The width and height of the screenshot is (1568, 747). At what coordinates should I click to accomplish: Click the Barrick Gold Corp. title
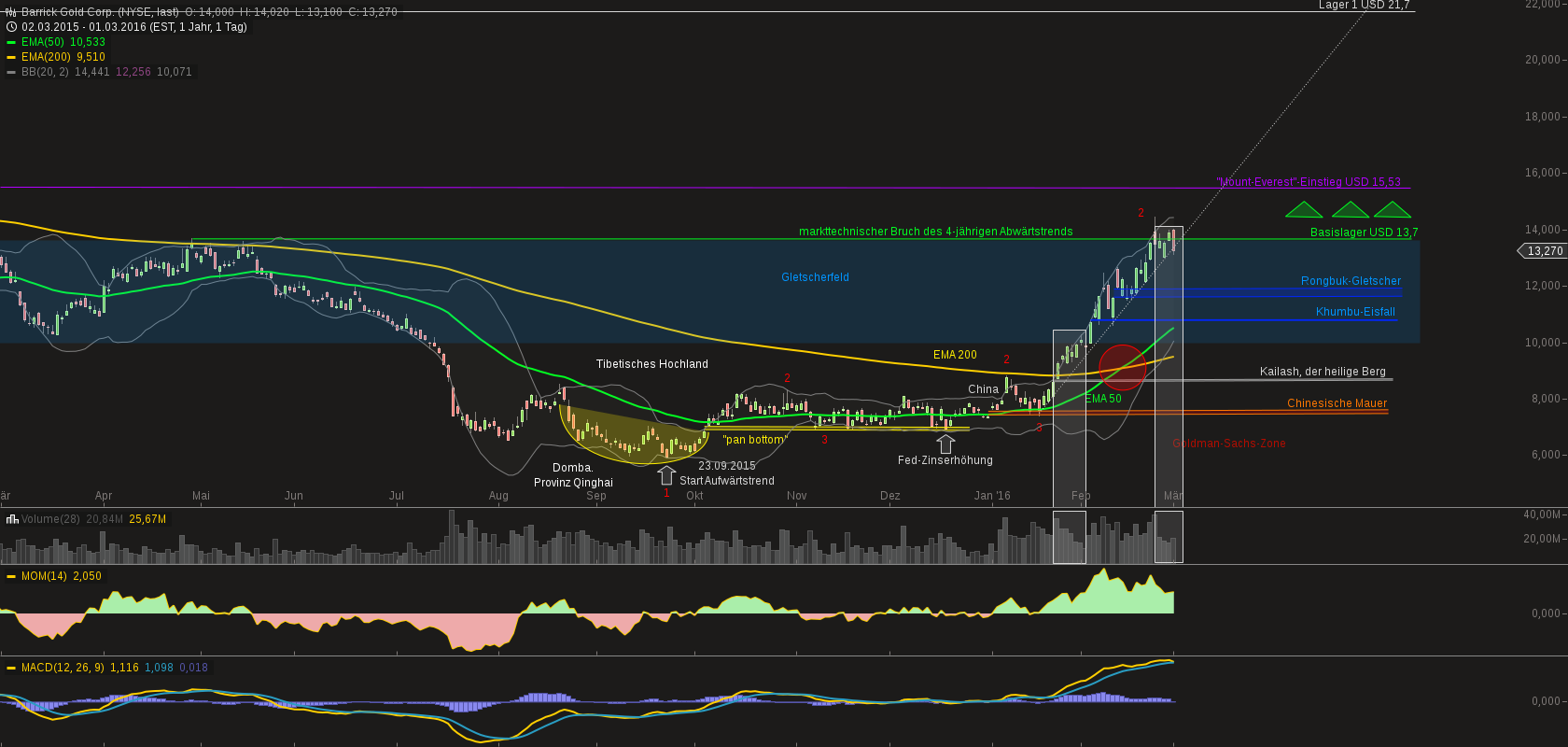(x=100, y=12)
